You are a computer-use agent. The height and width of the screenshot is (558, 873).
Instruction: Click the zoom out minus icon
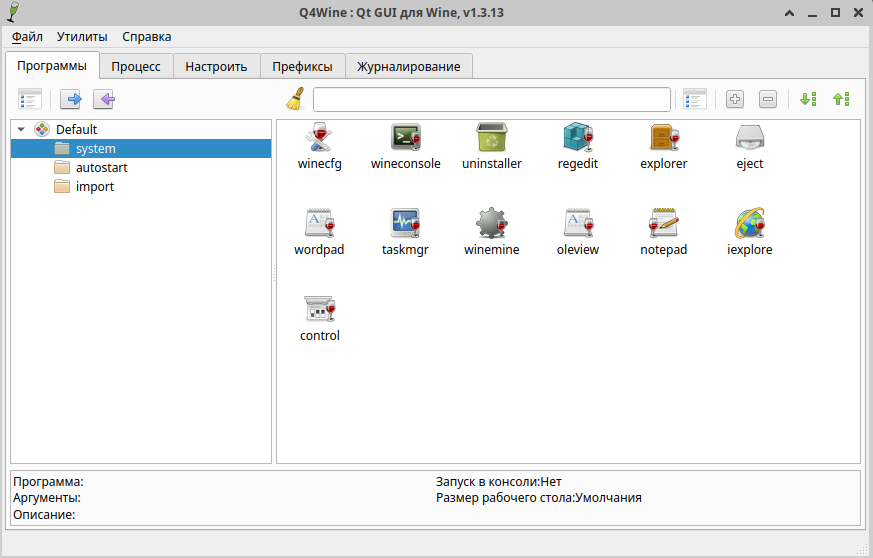pos(768,100)
